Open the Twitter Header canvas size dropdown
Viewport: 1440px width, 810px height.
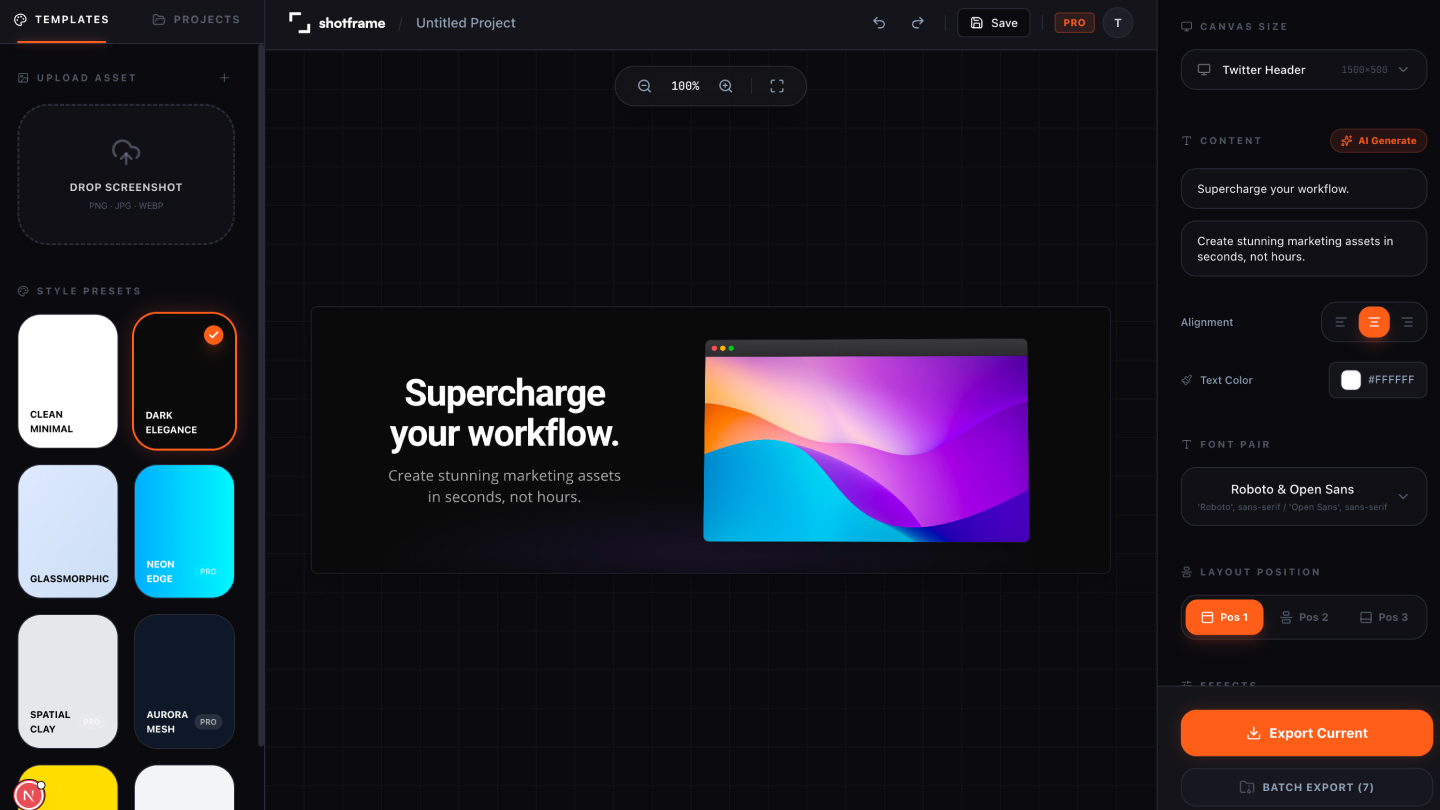(x=1303, y=70)
